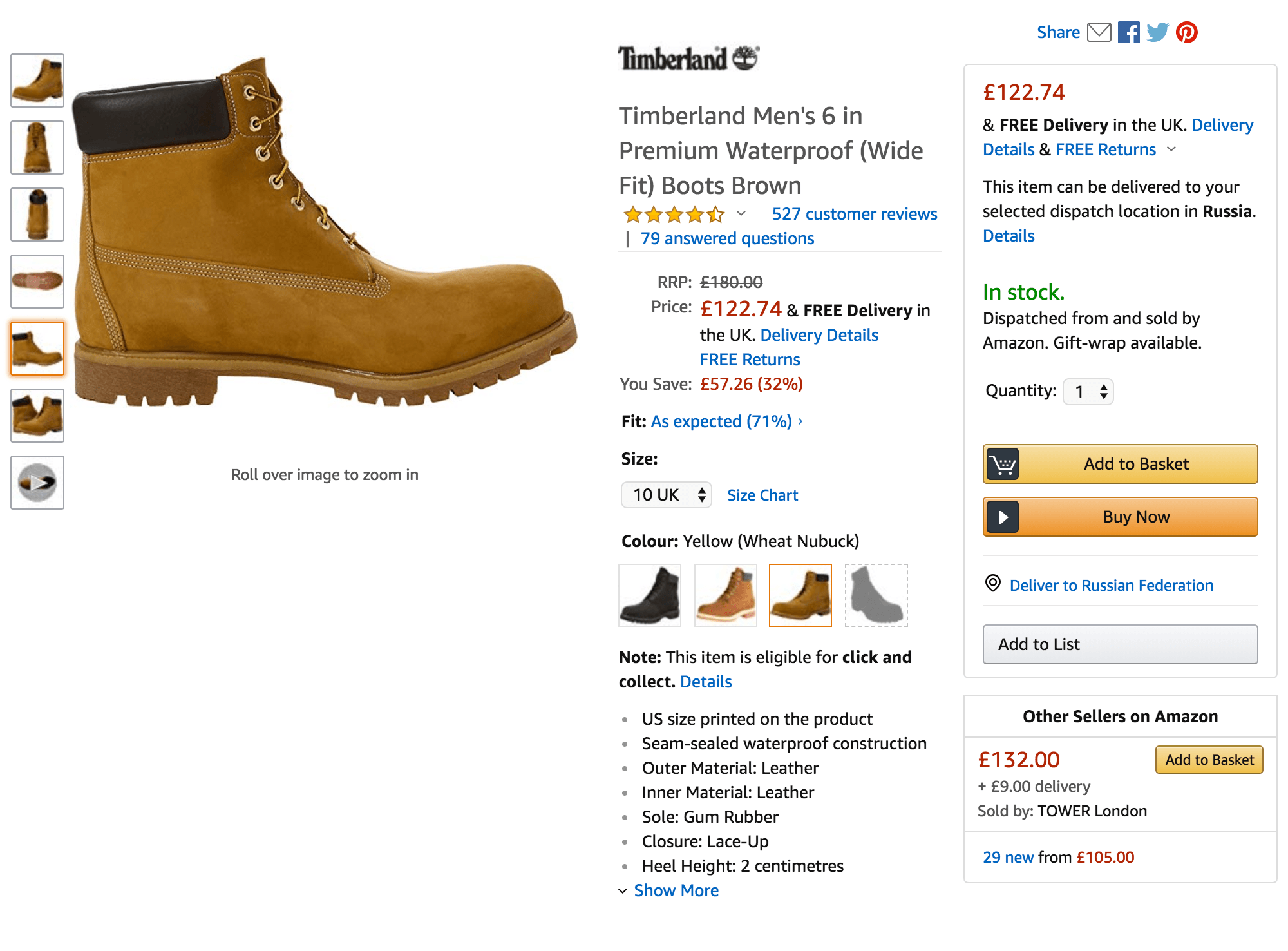This screenshot has height=951, width=1288.
Task: View the sole thumbnail image
Action: (x=37, y=282)
